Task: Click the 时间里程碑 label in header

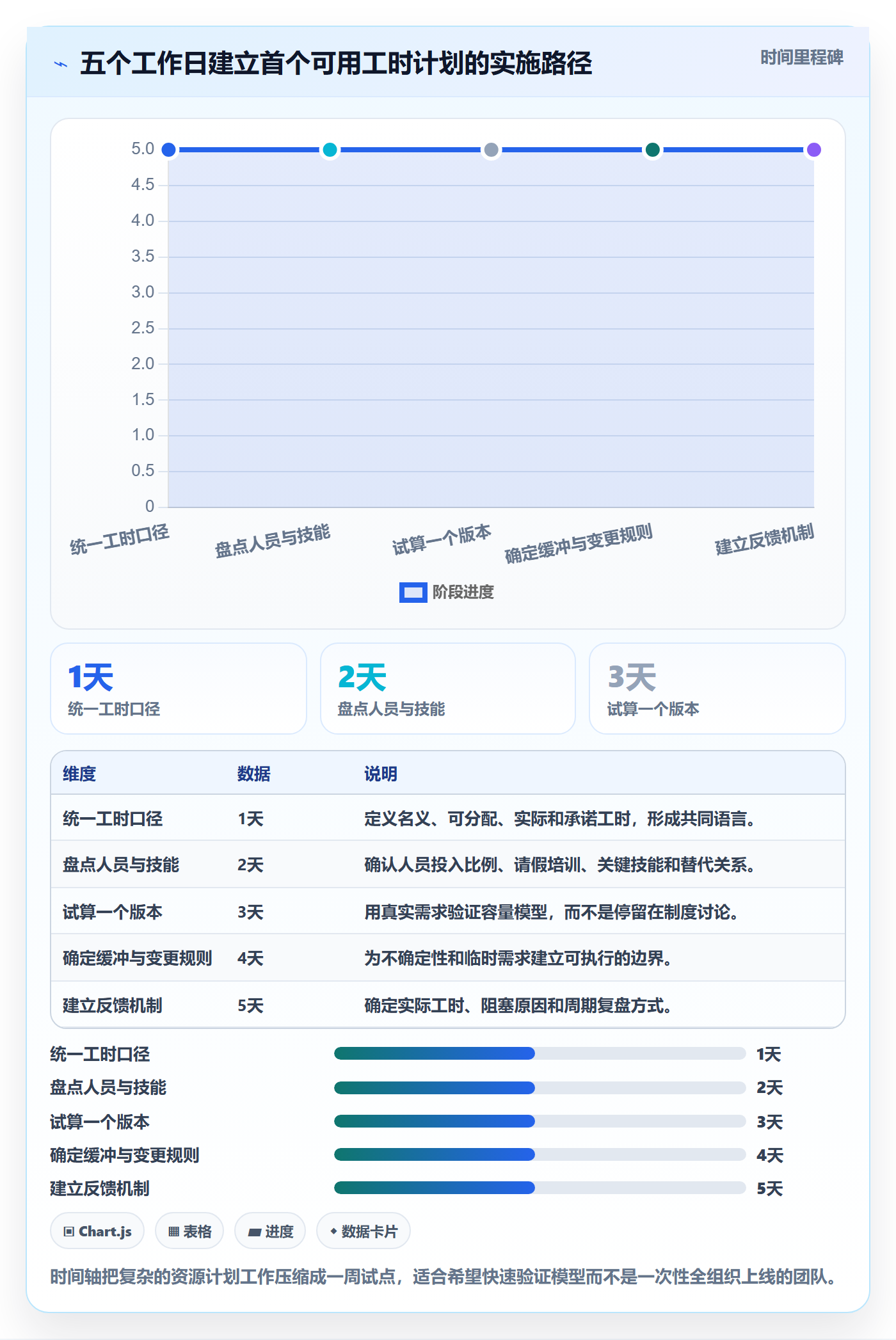Action: 801,58
